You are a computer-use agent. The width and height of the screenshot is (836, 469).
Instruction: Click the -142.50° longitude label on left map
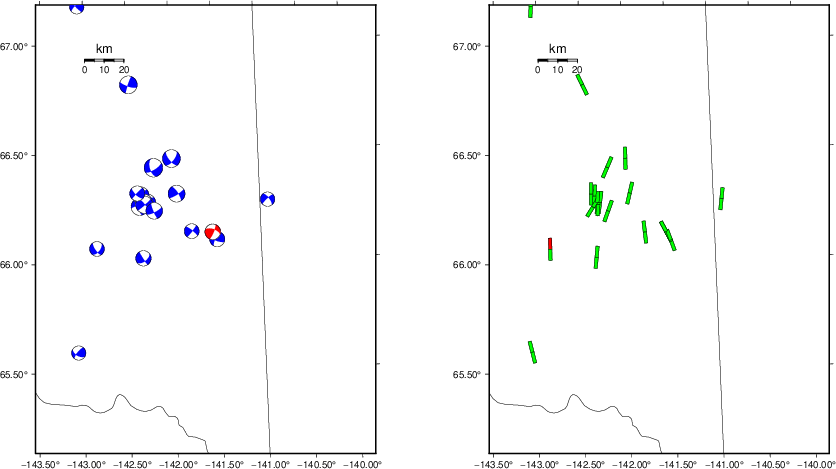(132, 464)
